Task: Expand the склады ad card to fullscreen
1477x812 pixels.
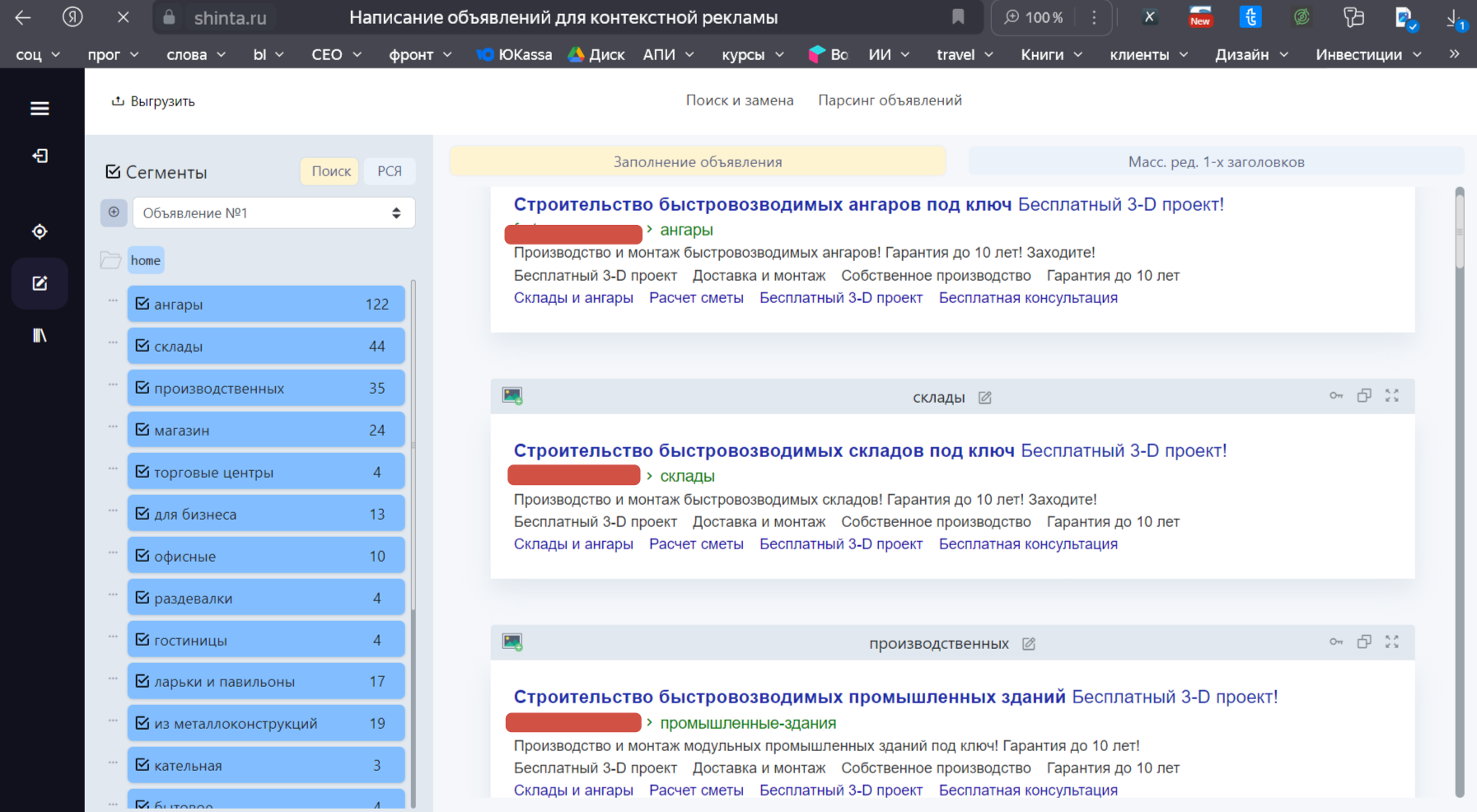Action: [x=1392, y=395]
